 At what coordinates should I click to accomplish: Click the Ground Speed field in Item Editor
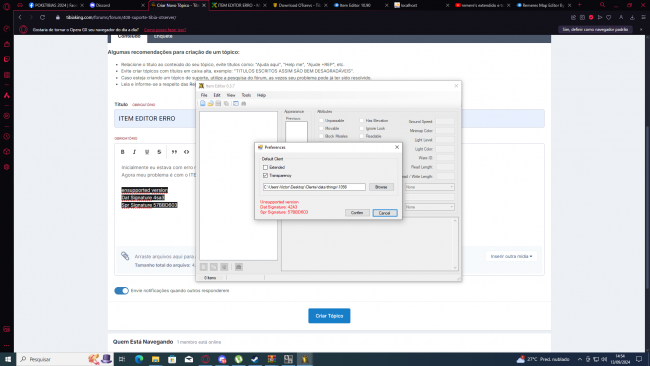coord(445,121)
